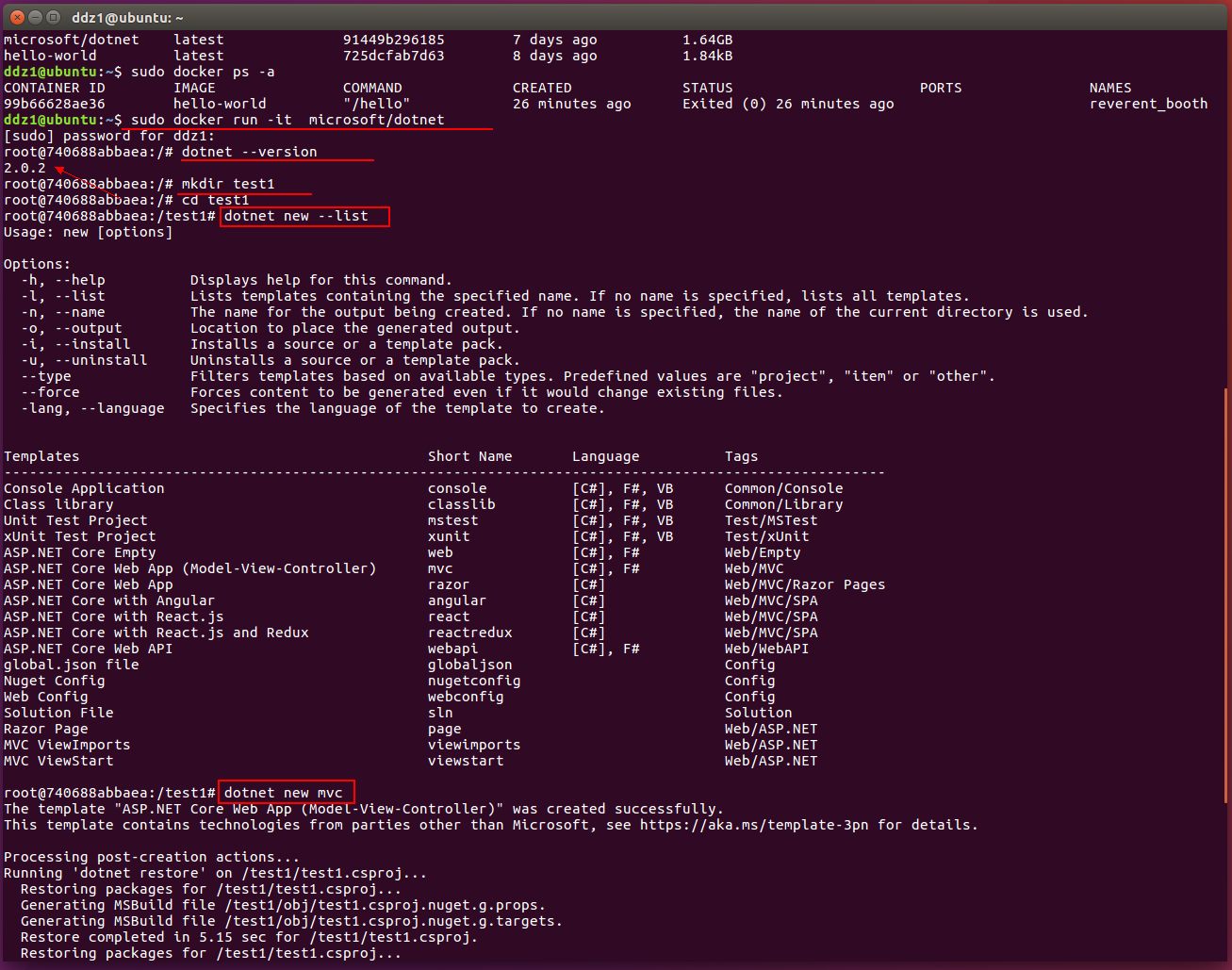This screenshot has width=1232, height=970.
Task: Click 'Restore completed in 5.15 sec' line
Action: click(249, 937)
